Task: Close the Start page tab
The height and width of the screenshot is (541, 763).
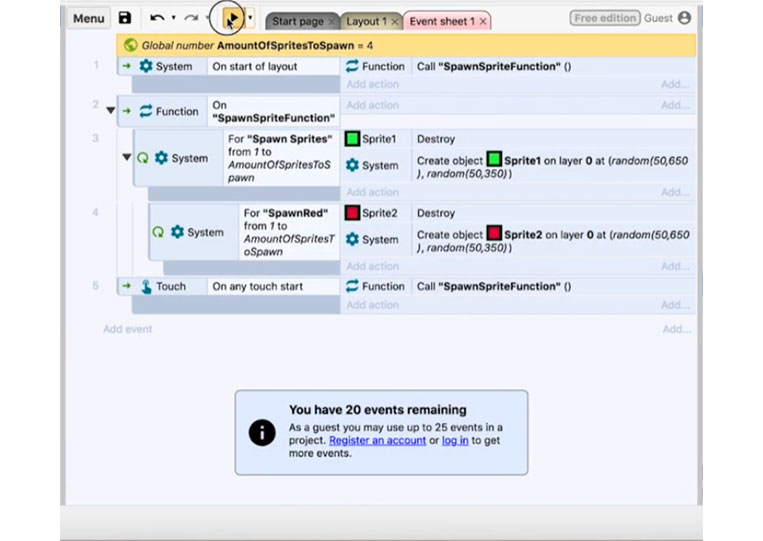Action: pyautogui.click(x=332, y=22)
